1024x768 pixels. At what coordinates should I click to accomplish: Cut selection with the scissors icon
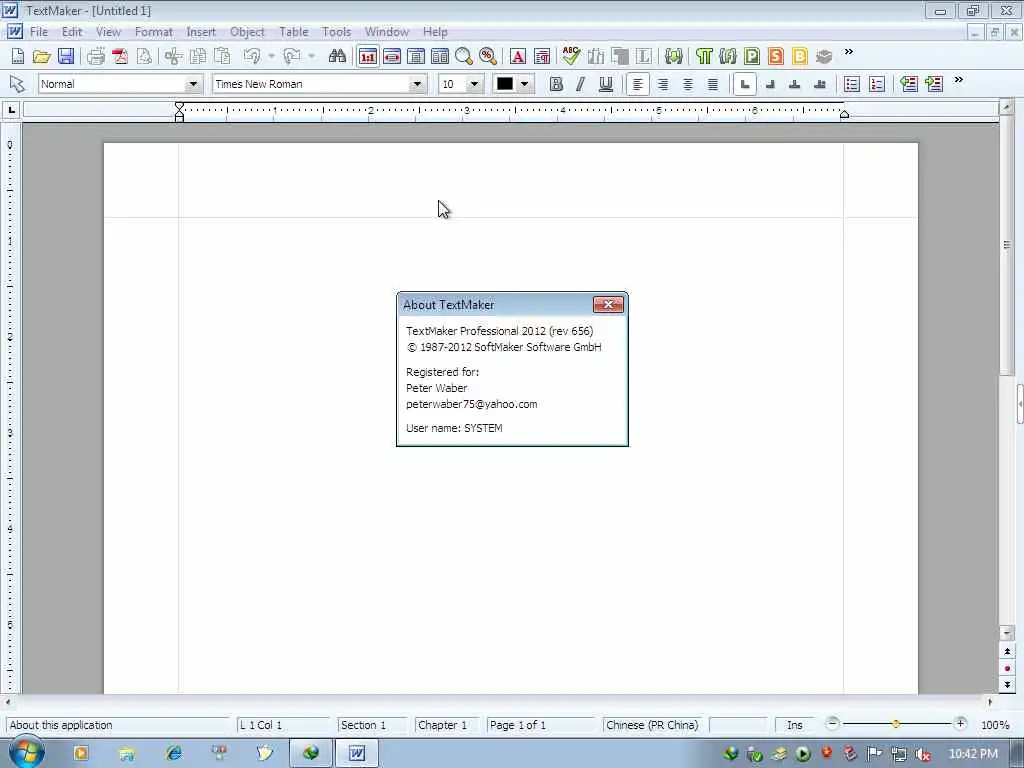(x=173, y=57)
